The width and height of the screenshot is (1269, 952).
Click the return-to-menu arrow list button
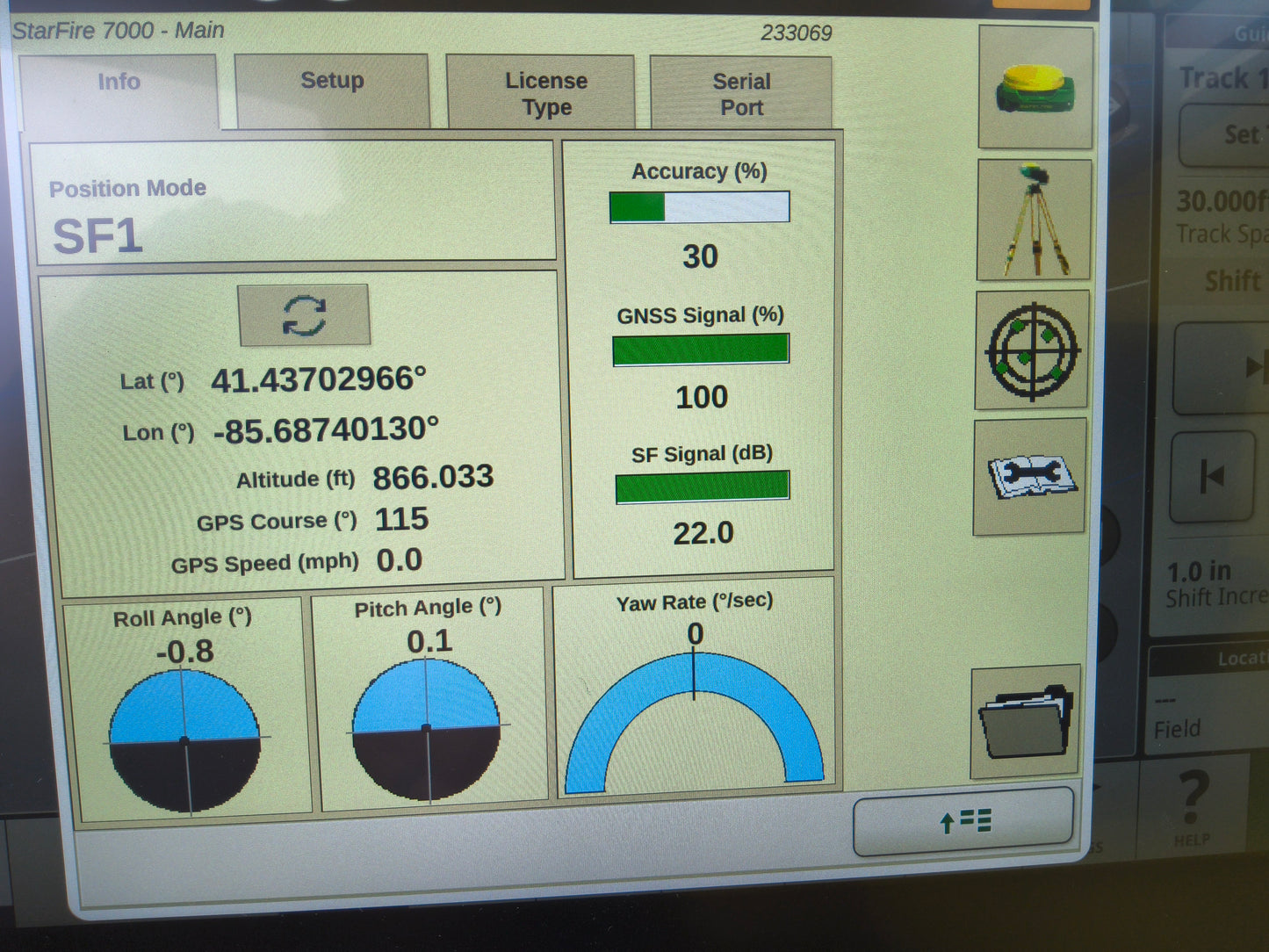click(x=963, y=821)
